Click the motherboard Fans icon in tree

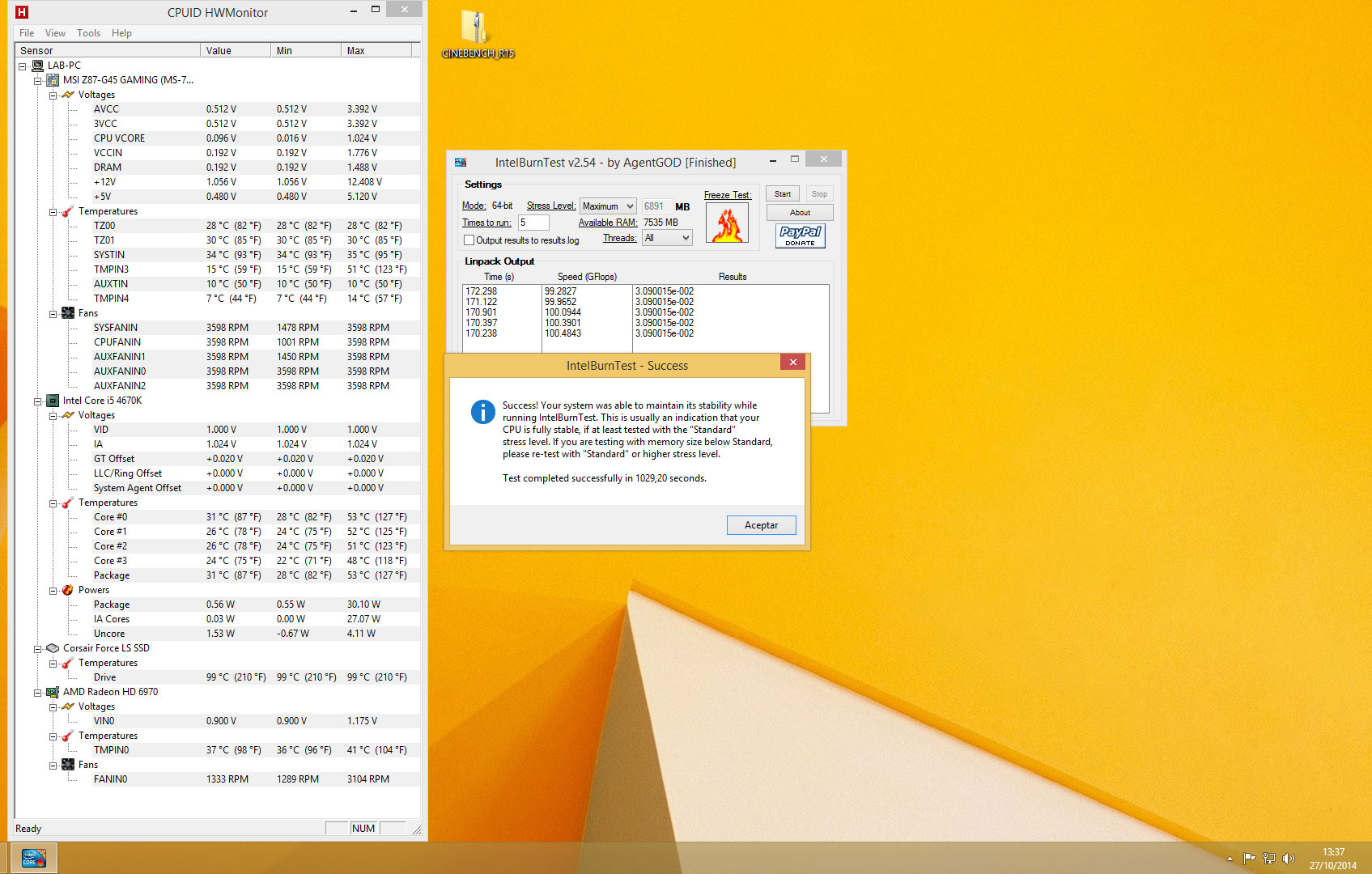[68, 313]
